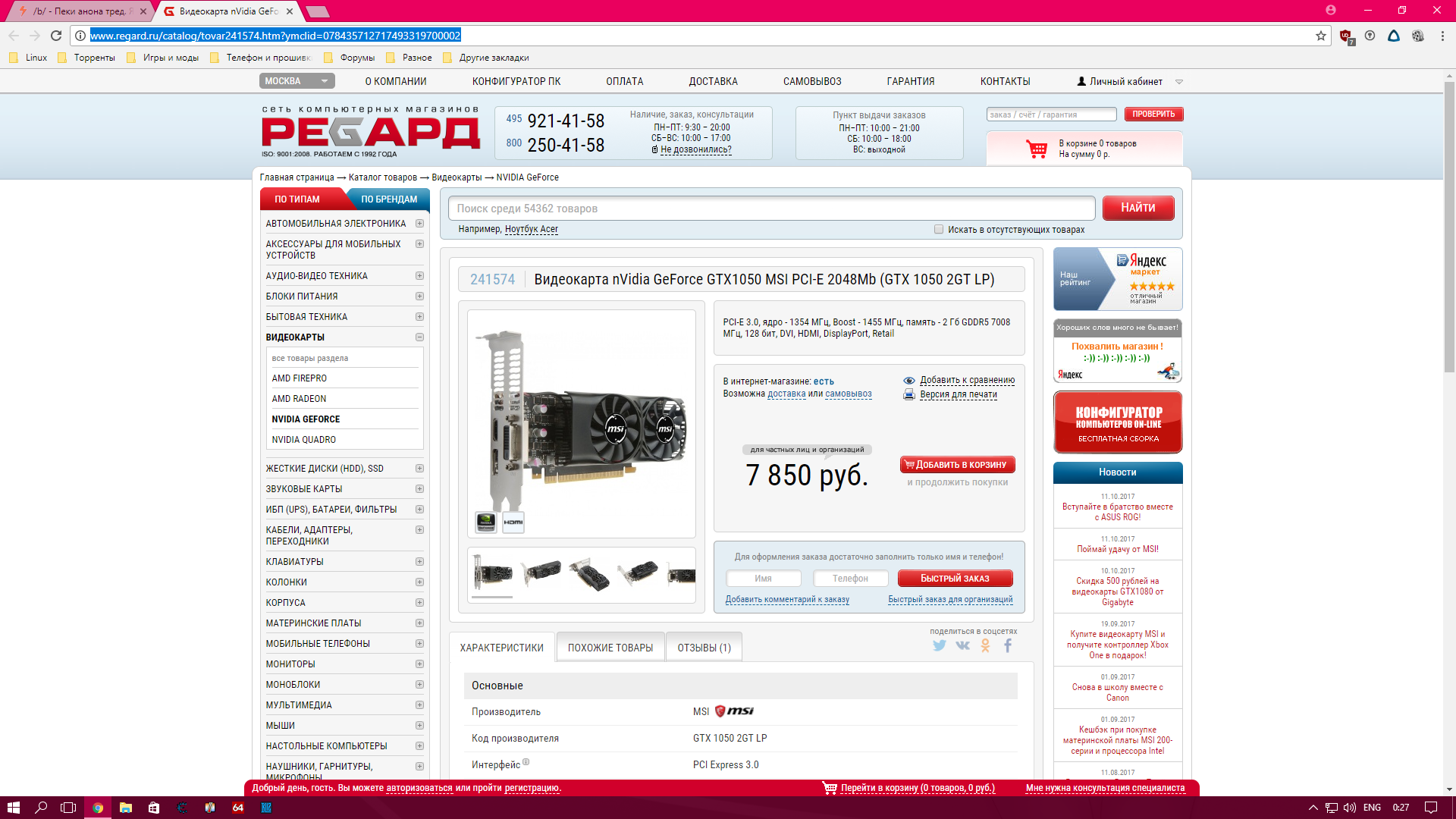
Task: Switch to Отзывы (1) tab
Action: 704,648
